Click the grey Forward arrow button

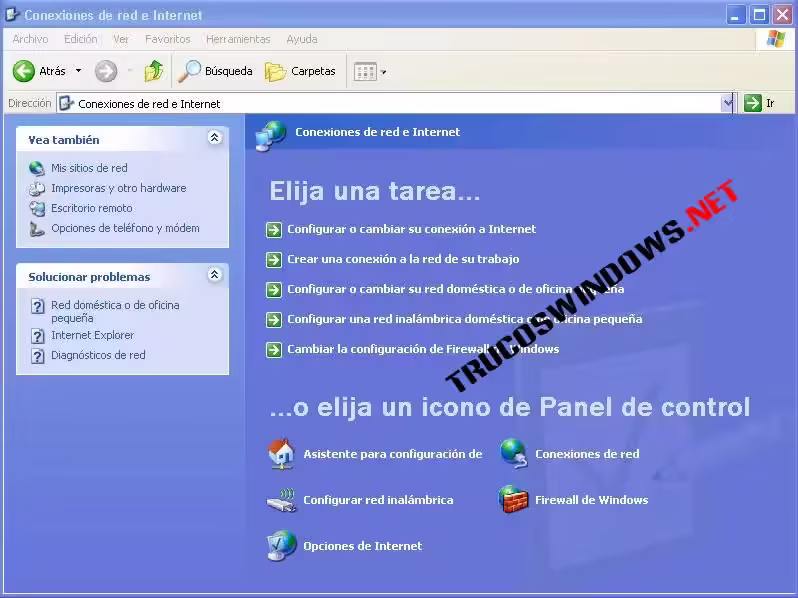pyautogui.click(x=106, y=71)
